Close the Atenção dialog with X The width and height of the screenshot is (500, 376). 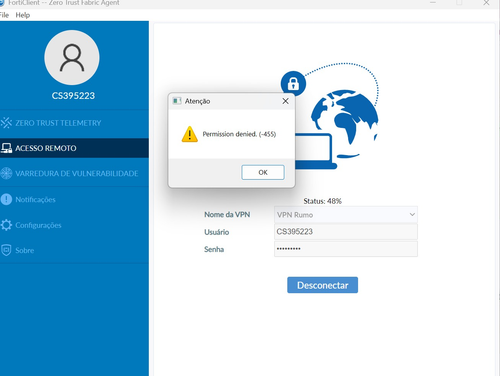click(285, 101)
